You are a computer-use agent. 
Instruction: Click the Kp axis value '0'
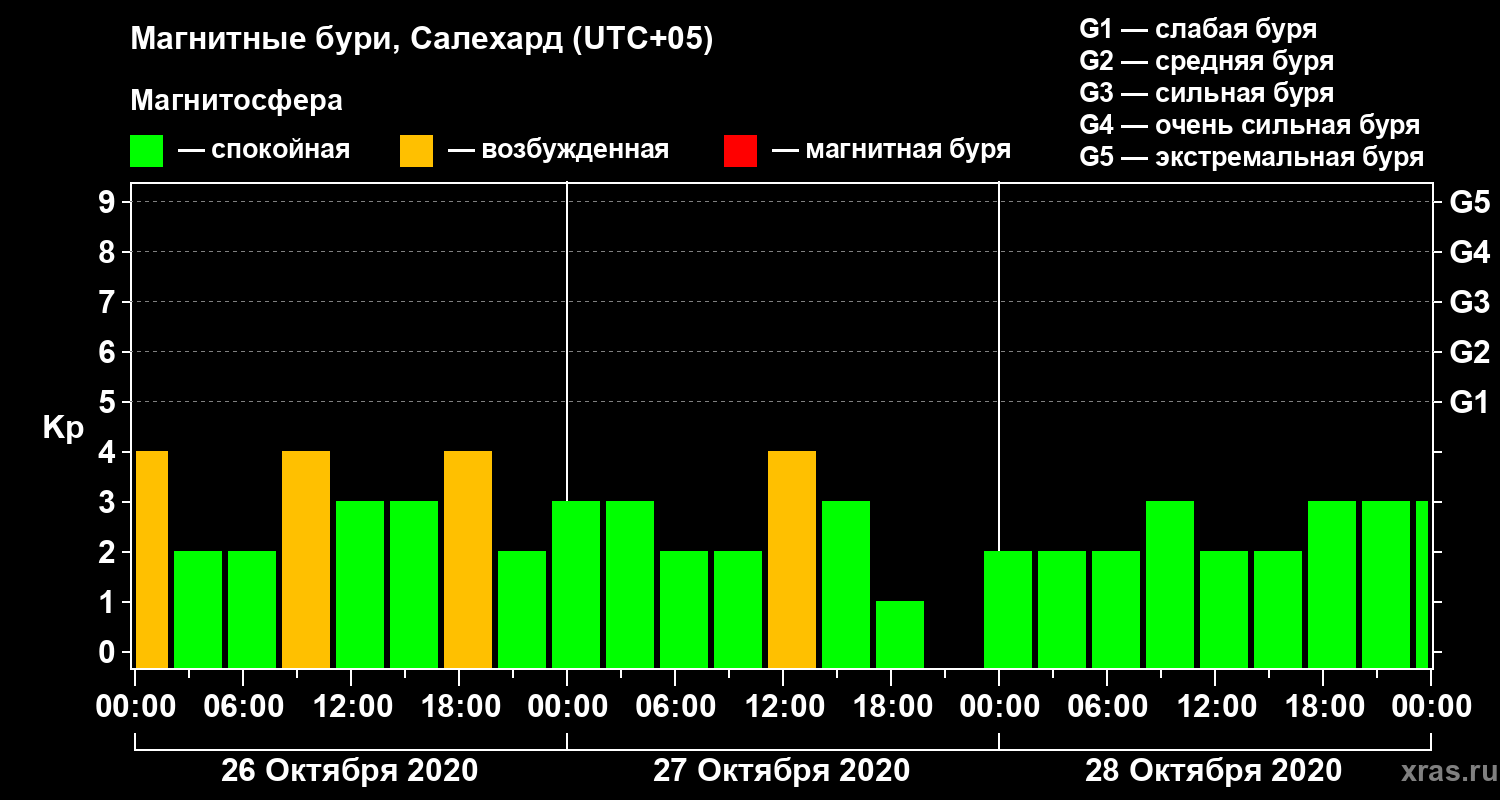(x=109, y=652)
